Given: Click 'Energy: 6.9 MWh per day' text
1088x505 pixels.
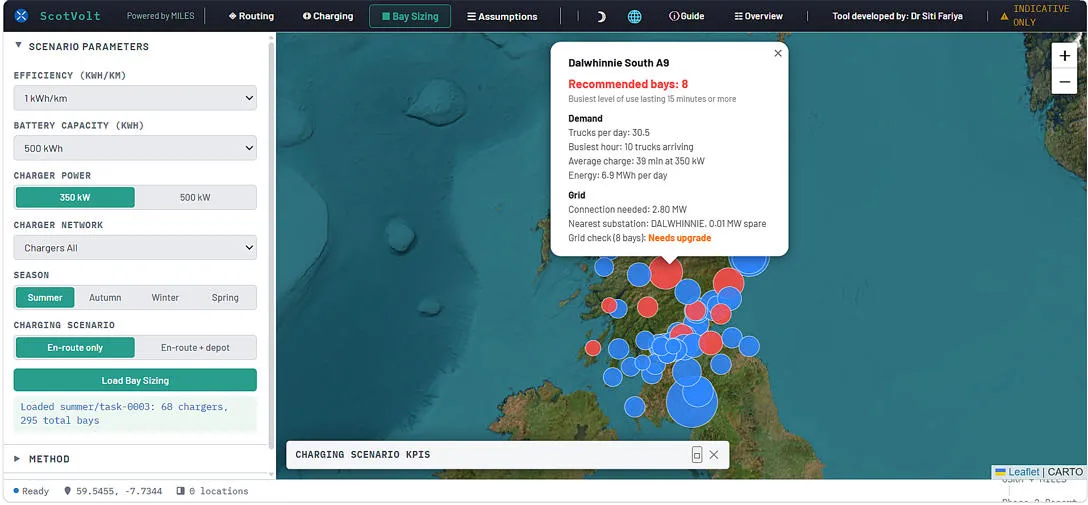Looking at the screenshot, I should tap(618, 176).
